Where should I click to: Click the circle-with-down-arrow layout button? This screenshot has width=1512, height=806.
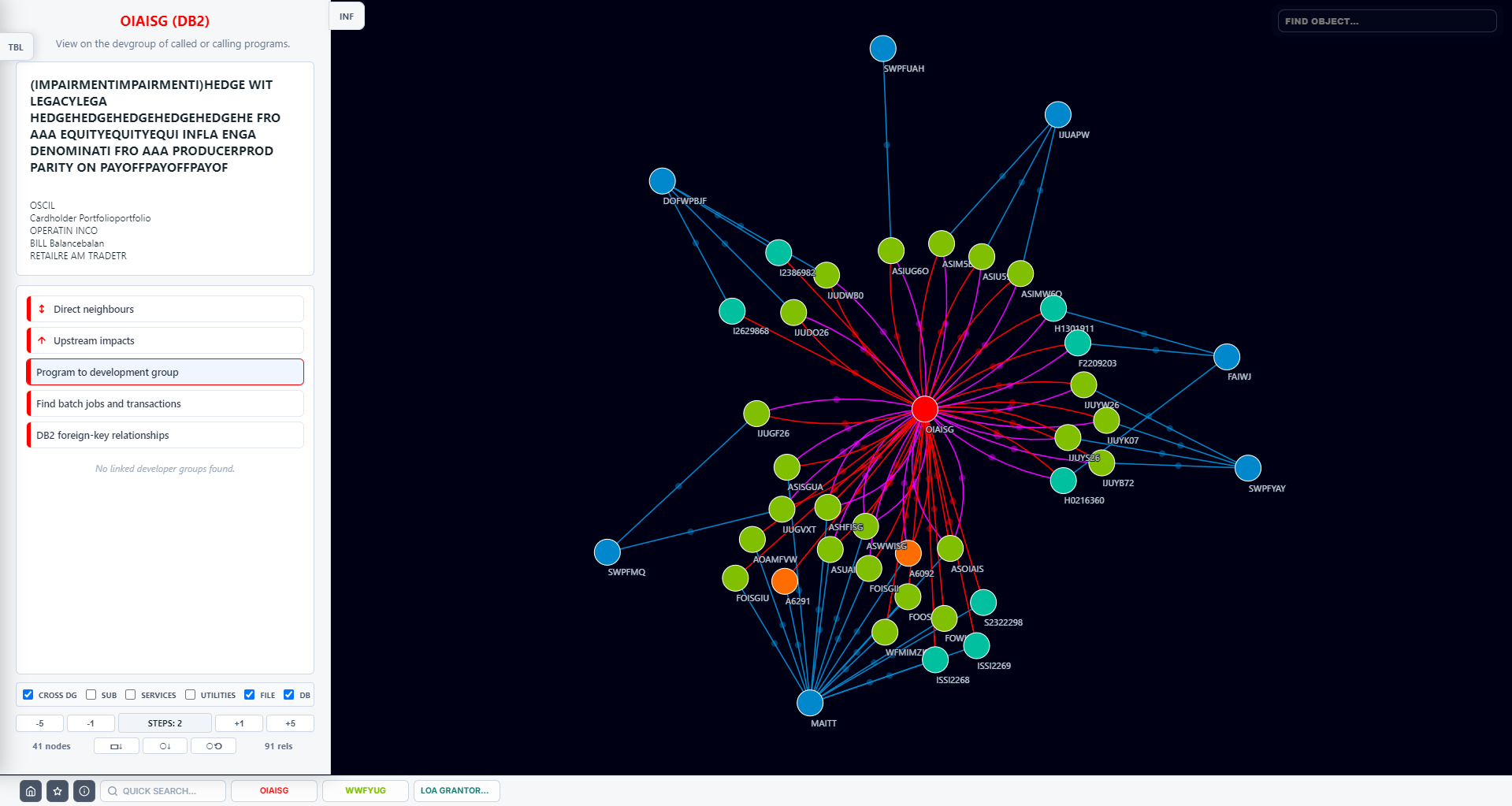click(165, 746)
